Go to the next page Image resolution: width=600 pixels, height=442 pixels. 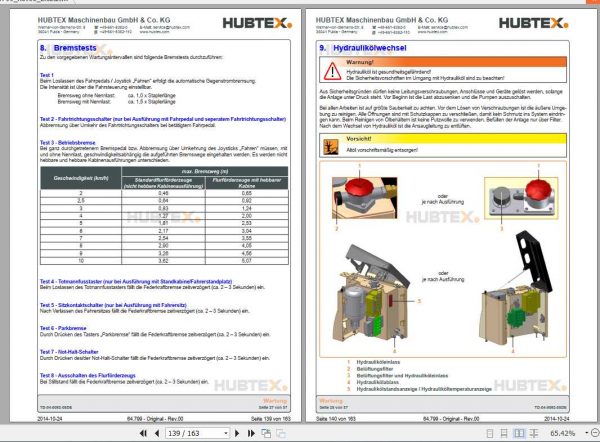coord(237,433)
